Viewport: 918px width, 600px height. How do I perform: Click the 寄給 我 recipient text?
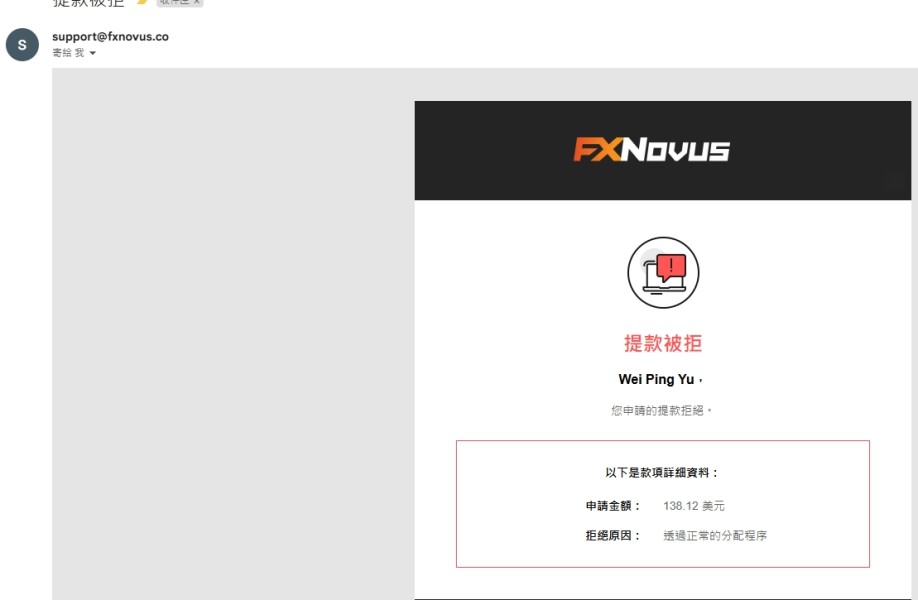point(68,53)
